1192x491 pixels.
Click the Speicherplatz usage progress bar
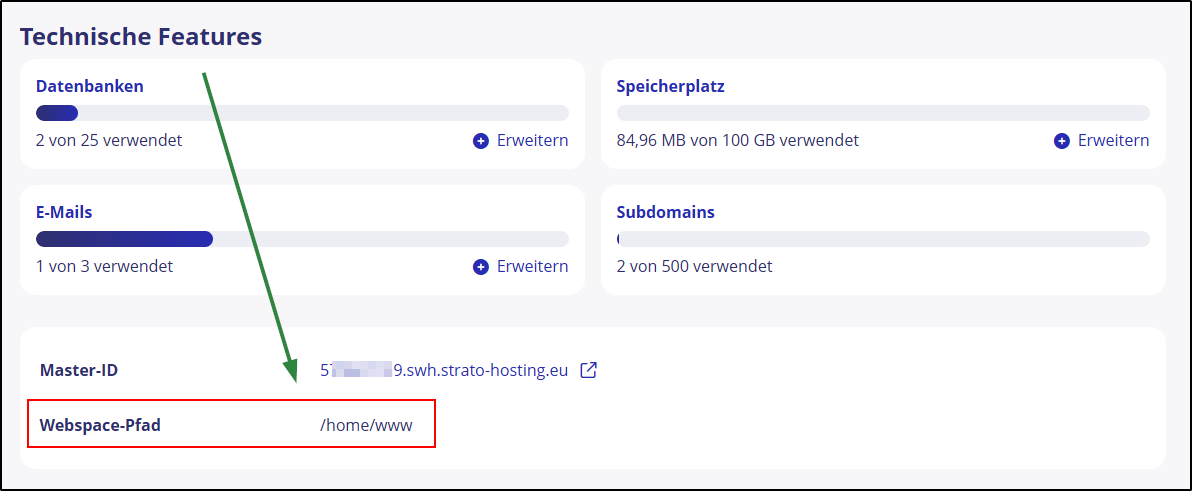[883, 113]
